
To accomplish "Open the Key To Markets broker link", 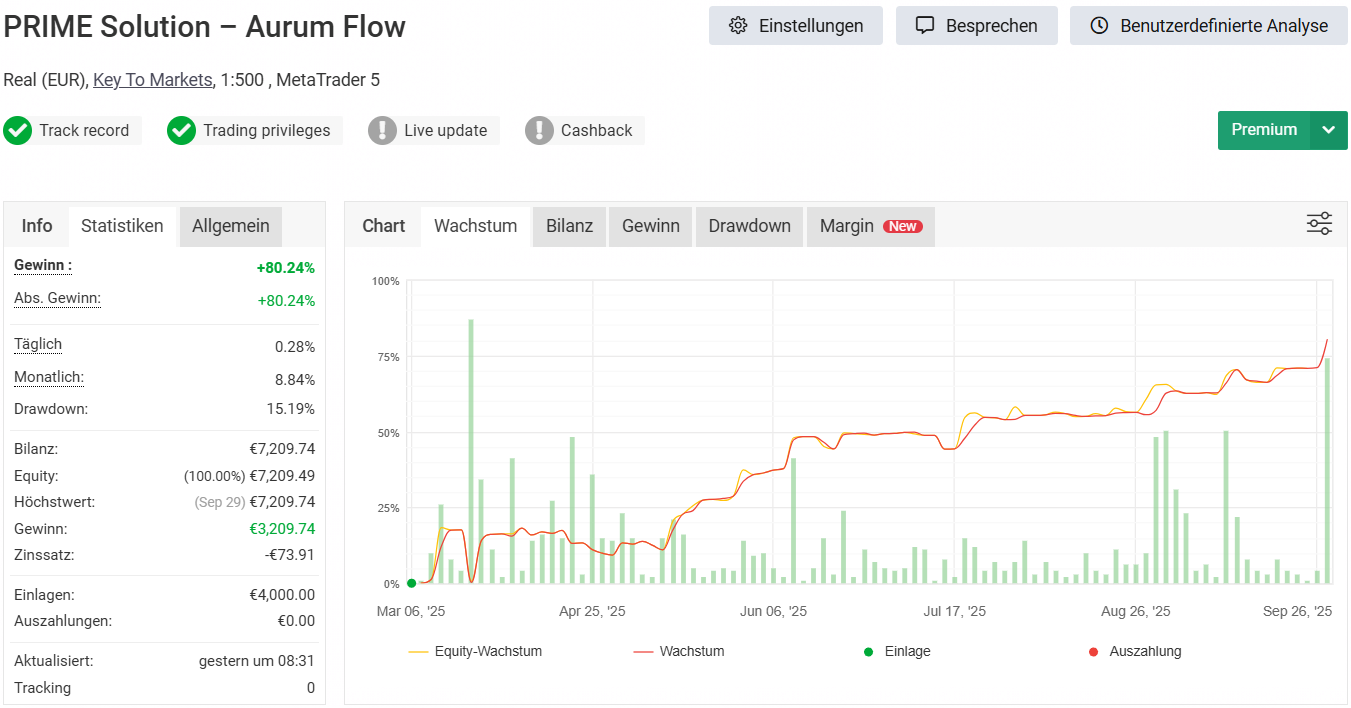I will tap(152, 80).
